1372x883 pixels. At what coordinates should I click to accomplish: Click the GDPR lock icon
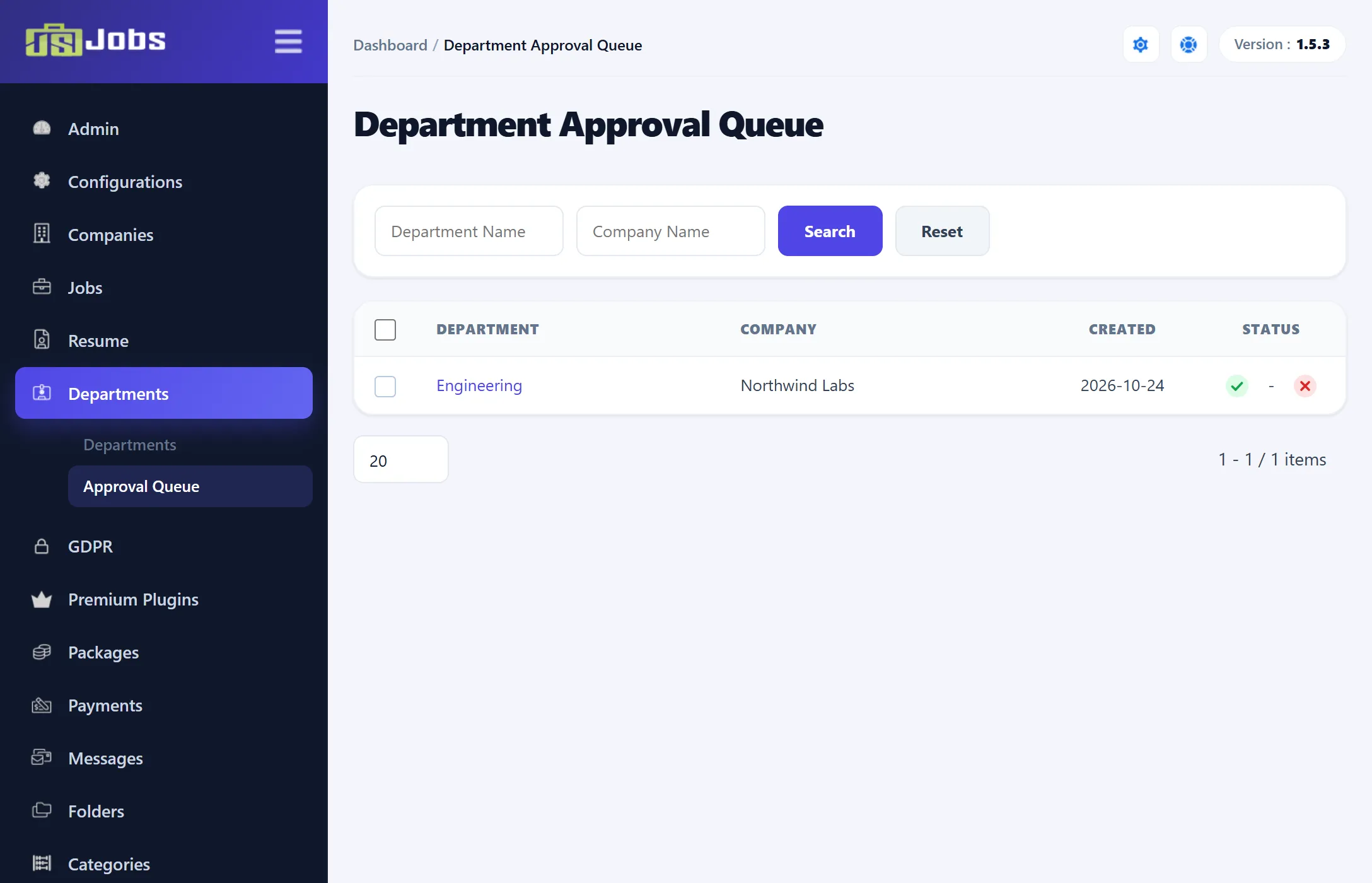[42, 546]
